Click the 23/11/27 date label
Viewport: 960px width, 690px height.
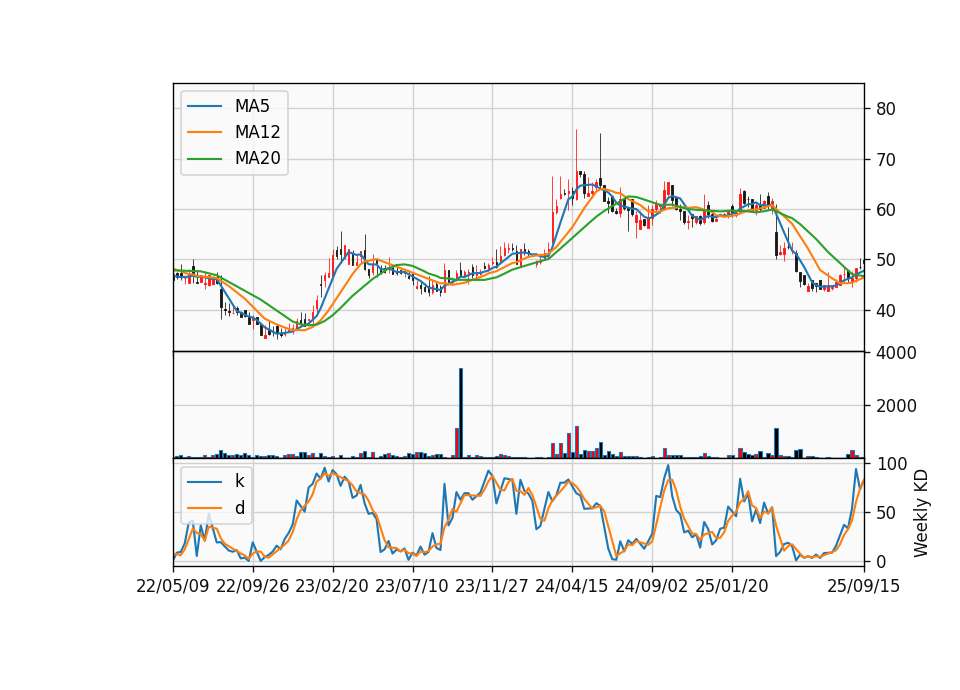click(x=492, y=587)
